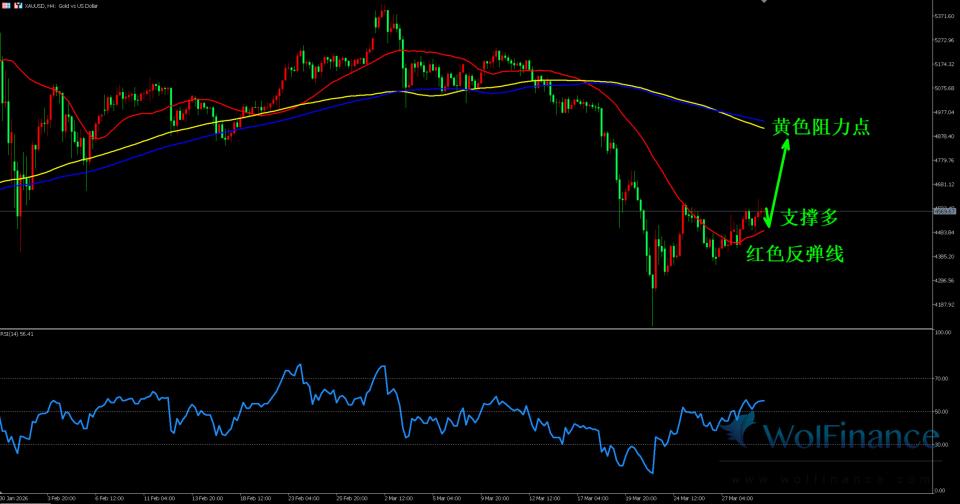Click the RSI 30.00 level label
The image size is (960, 504).
click(941, 444)
